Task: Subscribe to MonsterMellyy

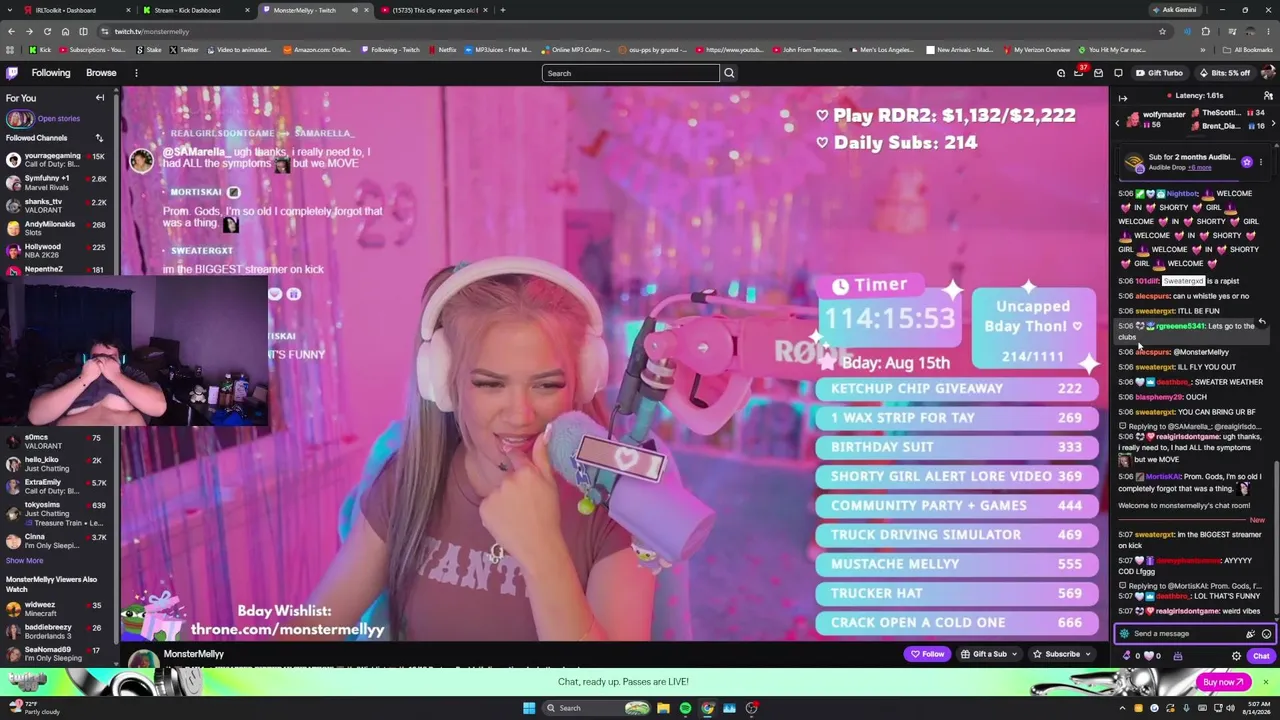Action: pos(1056,655)
